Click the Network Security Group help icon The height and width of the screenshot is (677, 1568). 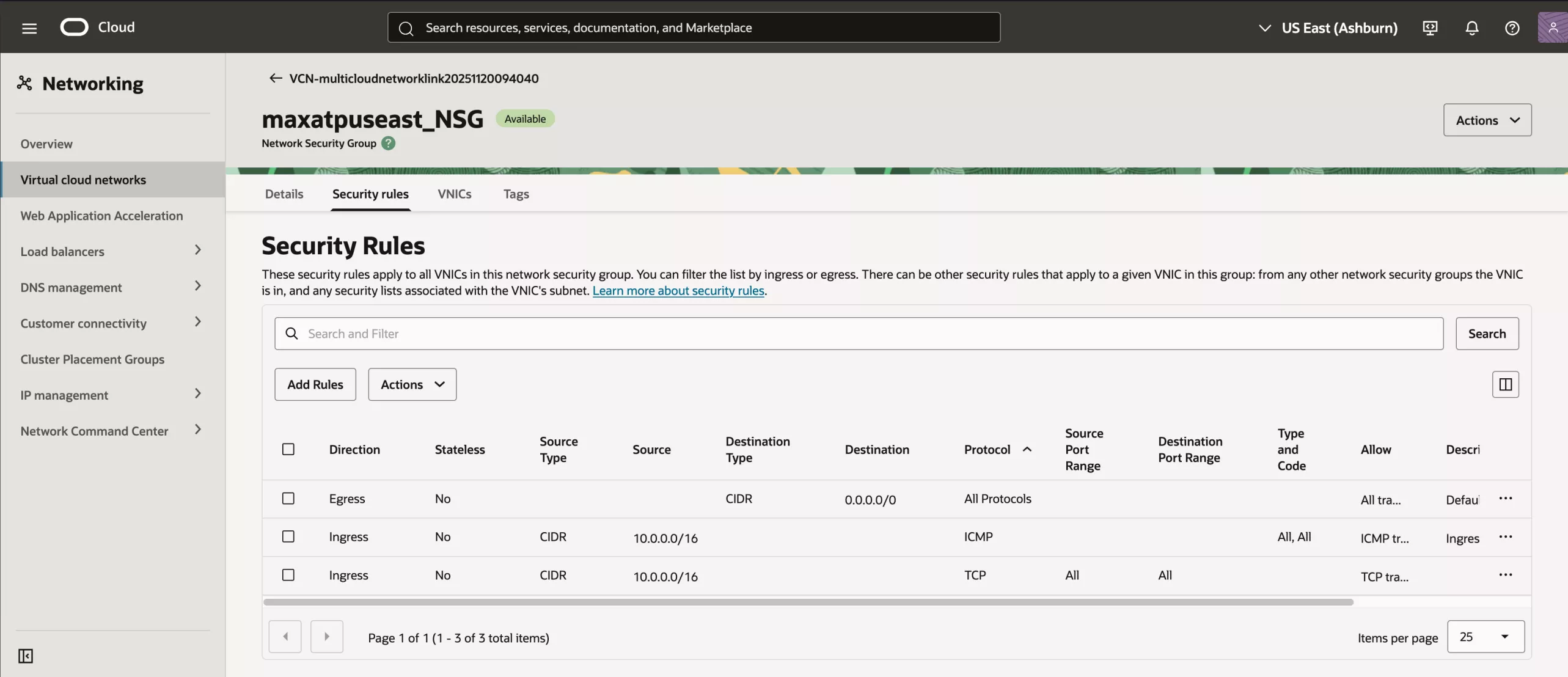point(388,144)
